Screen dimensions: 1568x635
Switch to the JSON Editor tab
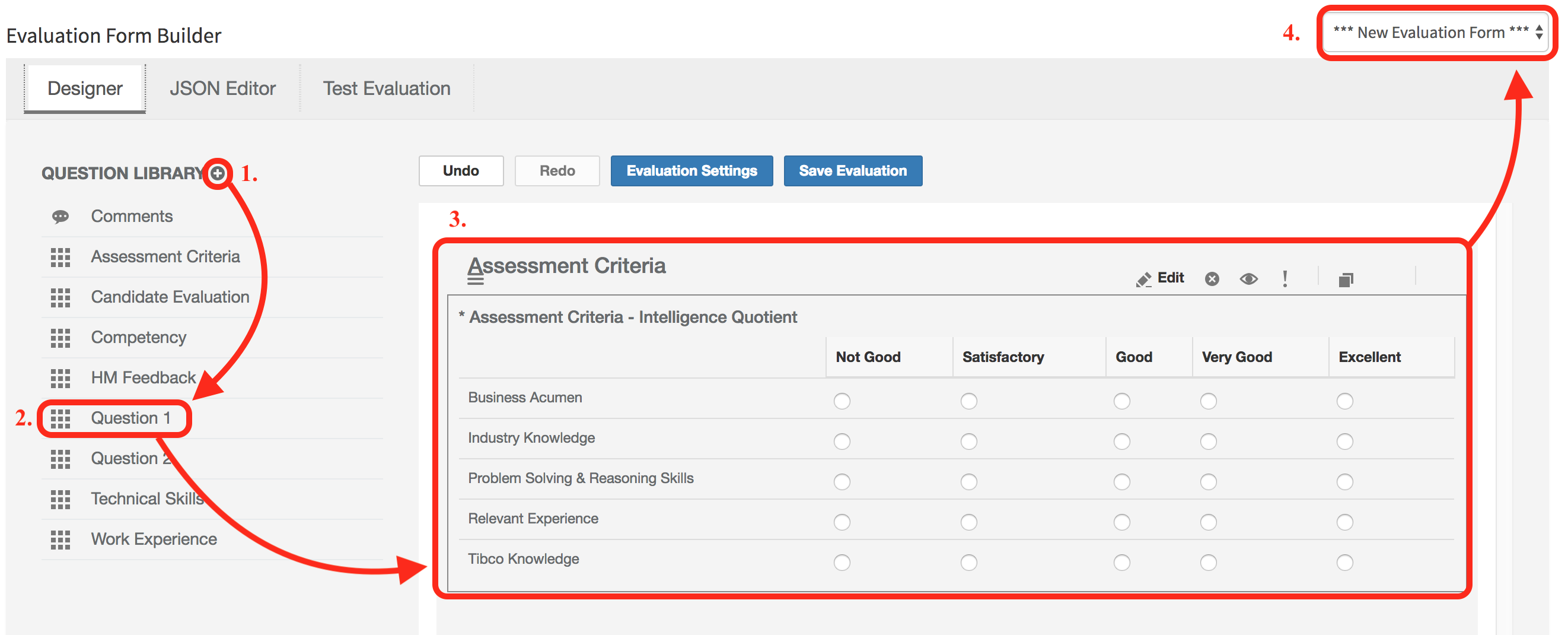tap(223, 88)
